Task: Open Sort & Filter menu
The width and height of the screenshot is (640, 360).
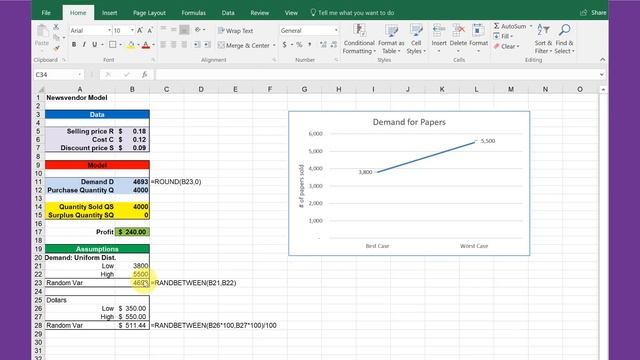Action: click(x=543, y=39)
